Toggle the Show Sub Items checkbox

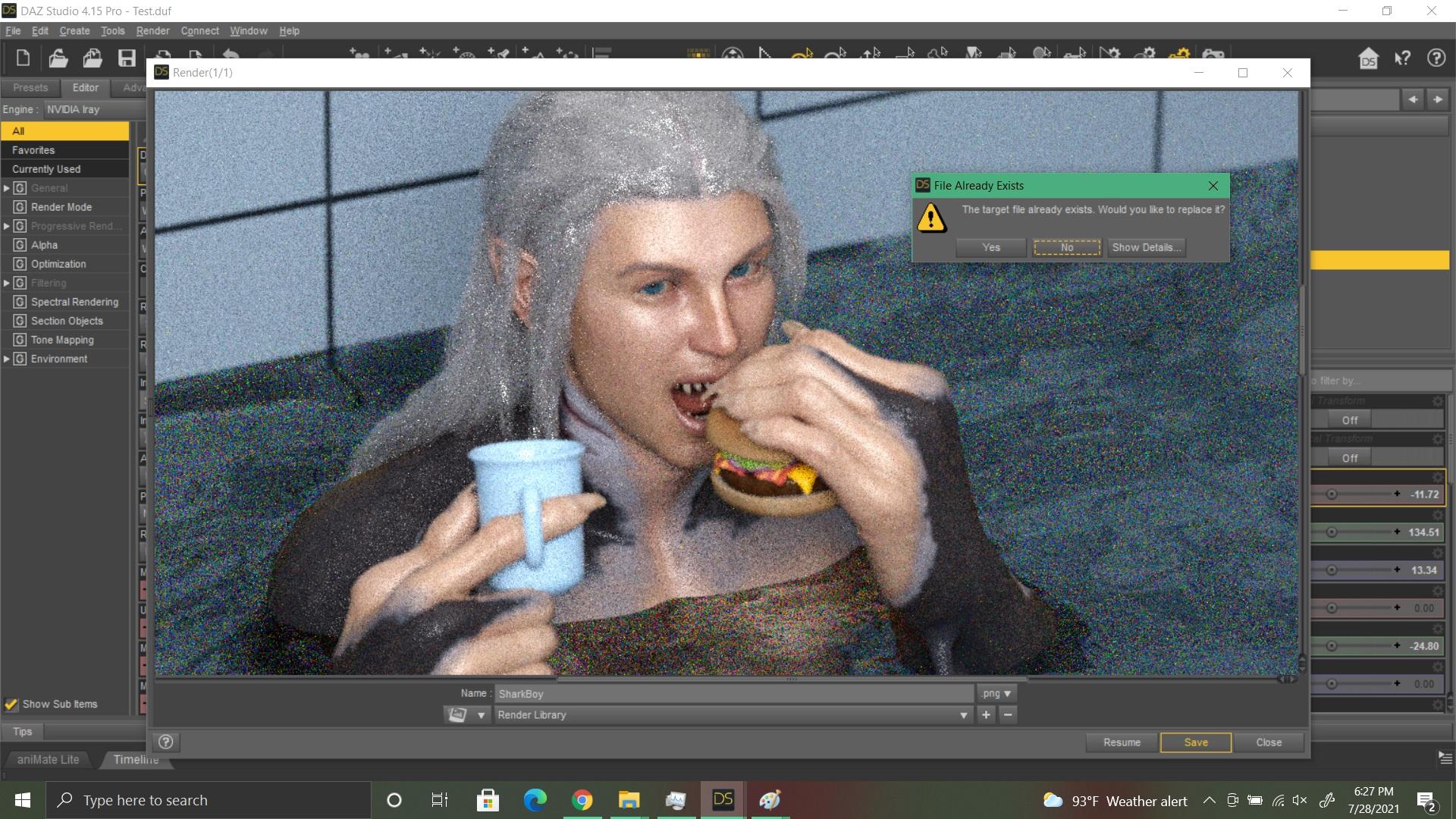pyautogui.click(x=11, y=704)
